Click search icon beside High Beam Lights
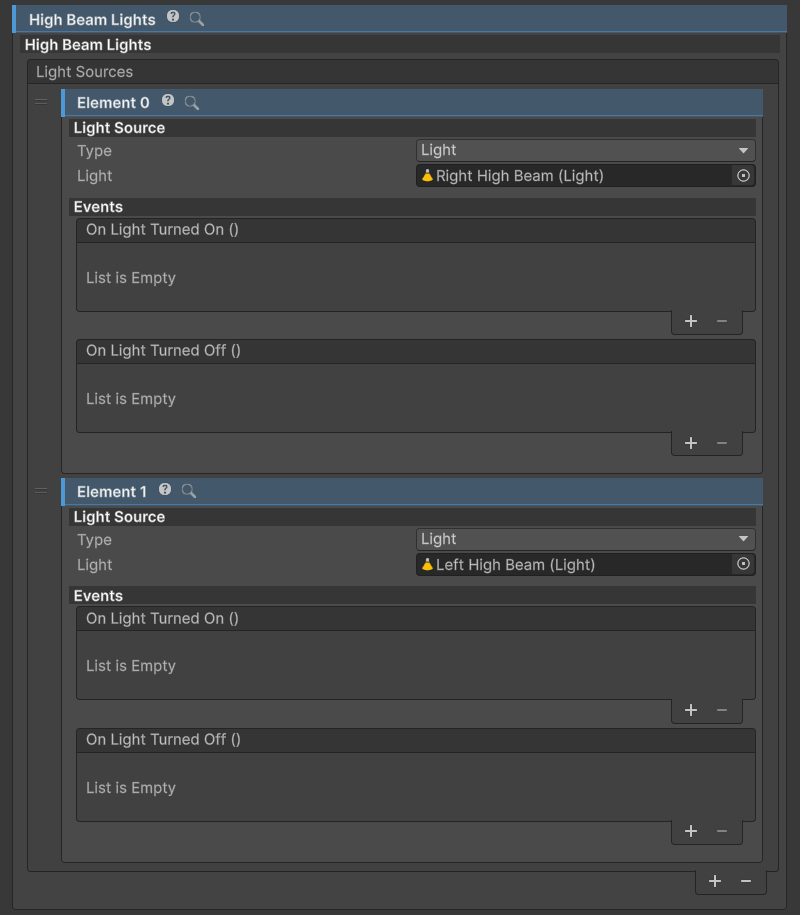 (197, 19)
